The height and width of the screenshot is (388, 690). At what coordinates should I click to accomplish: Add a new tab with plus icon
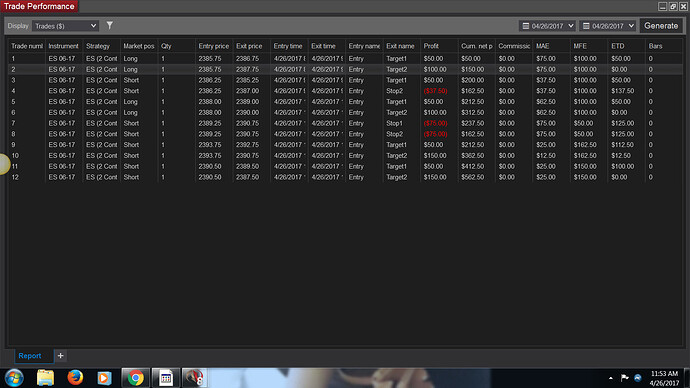[x=60, y=355]
